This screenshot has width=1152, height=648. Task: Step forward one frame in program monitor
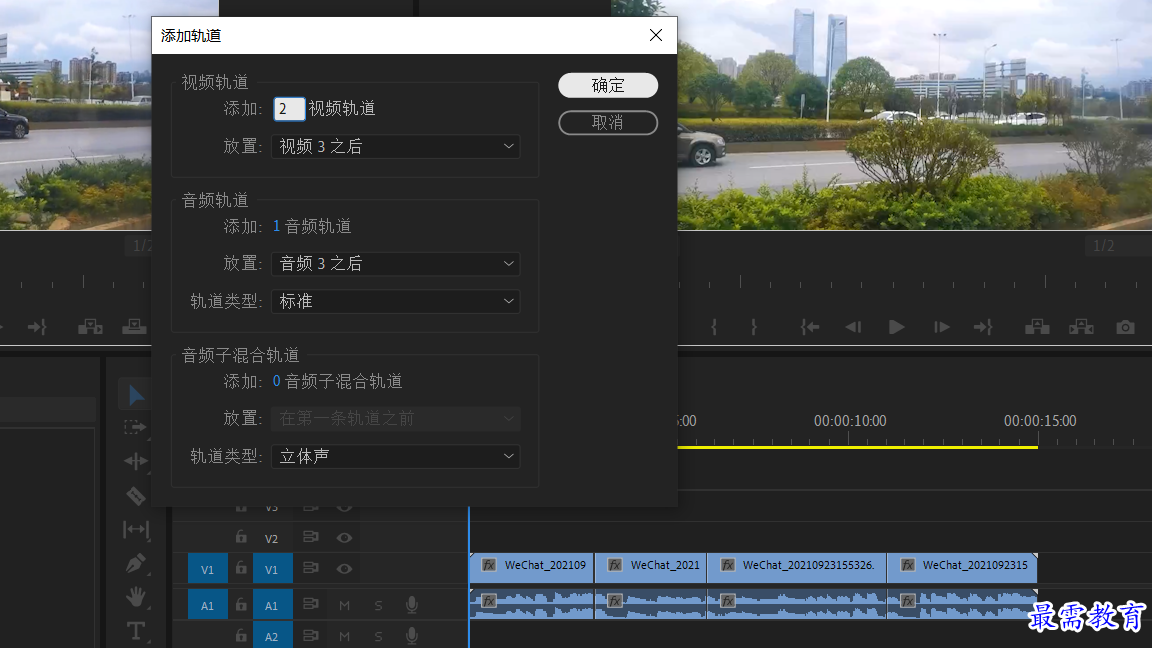pyautogui.click(x=941, y=327)
